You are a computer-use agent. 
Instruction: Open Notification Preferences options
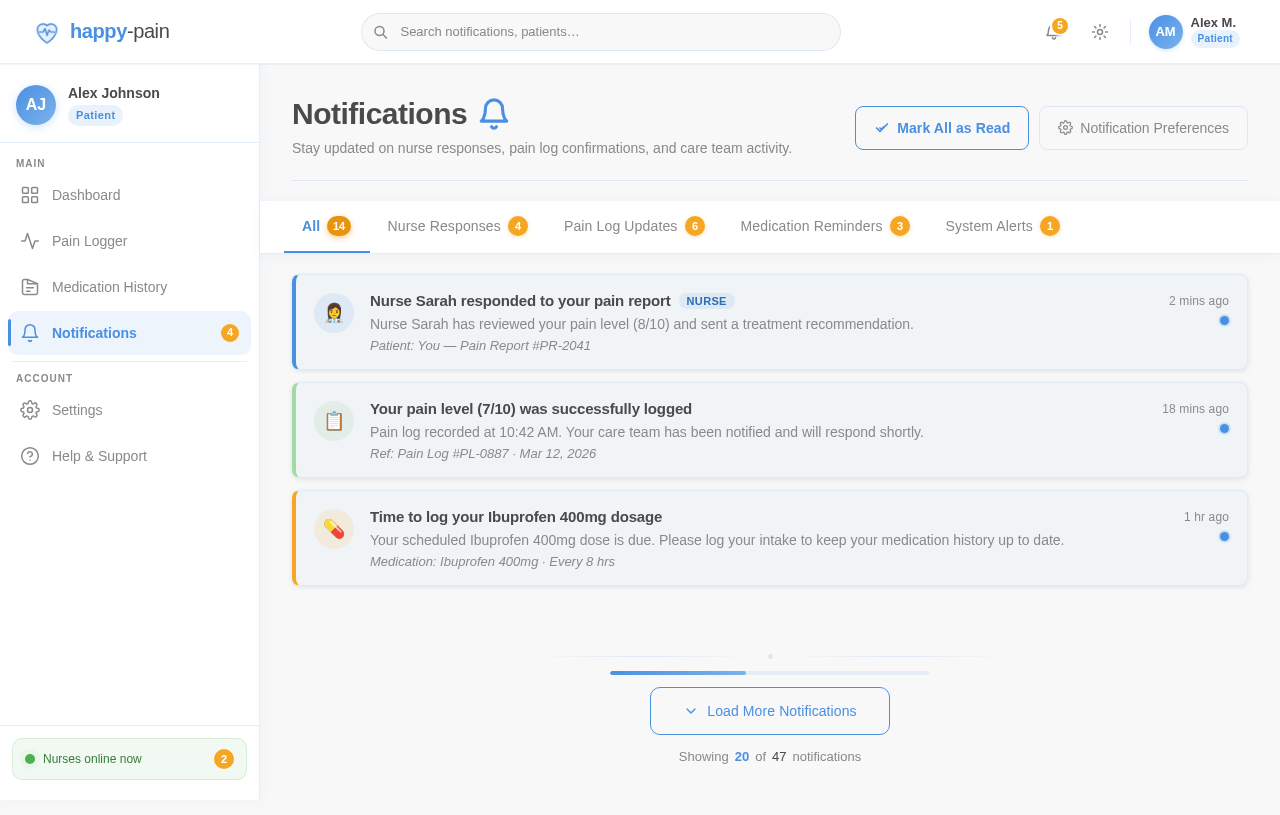[1143, 128]
